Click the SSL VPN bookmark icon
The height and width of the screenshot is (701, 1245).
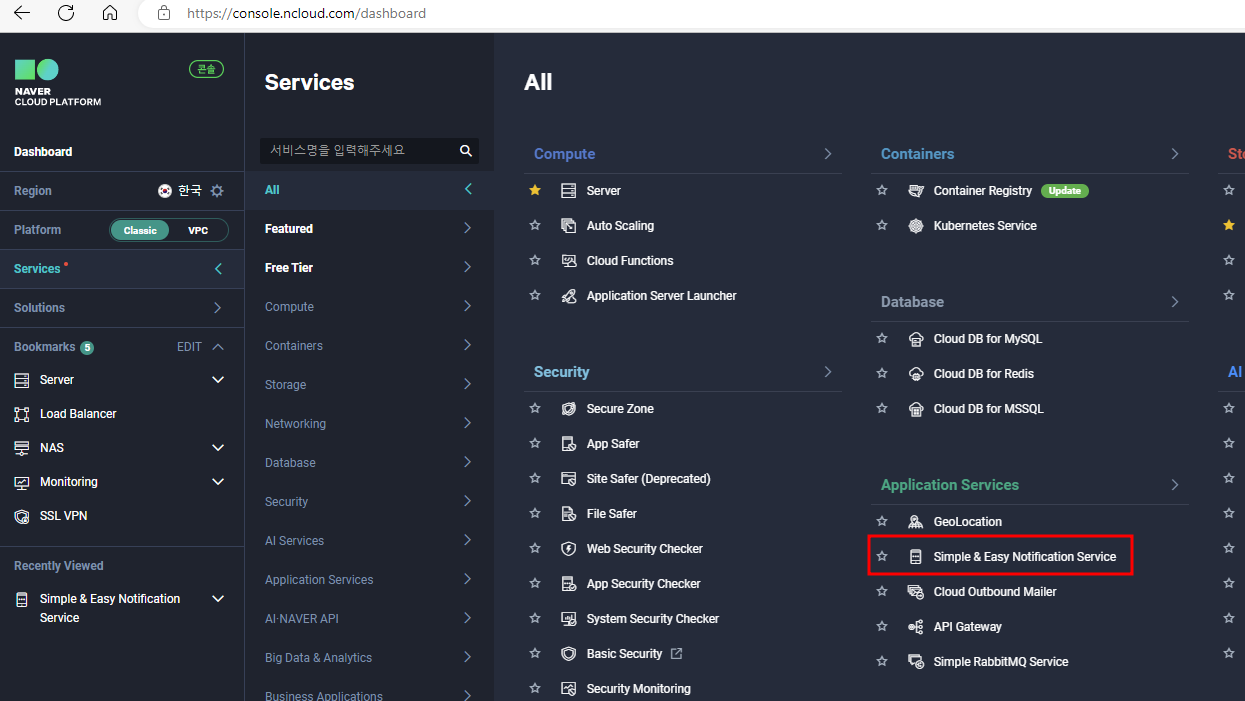[x=22, y=516]
